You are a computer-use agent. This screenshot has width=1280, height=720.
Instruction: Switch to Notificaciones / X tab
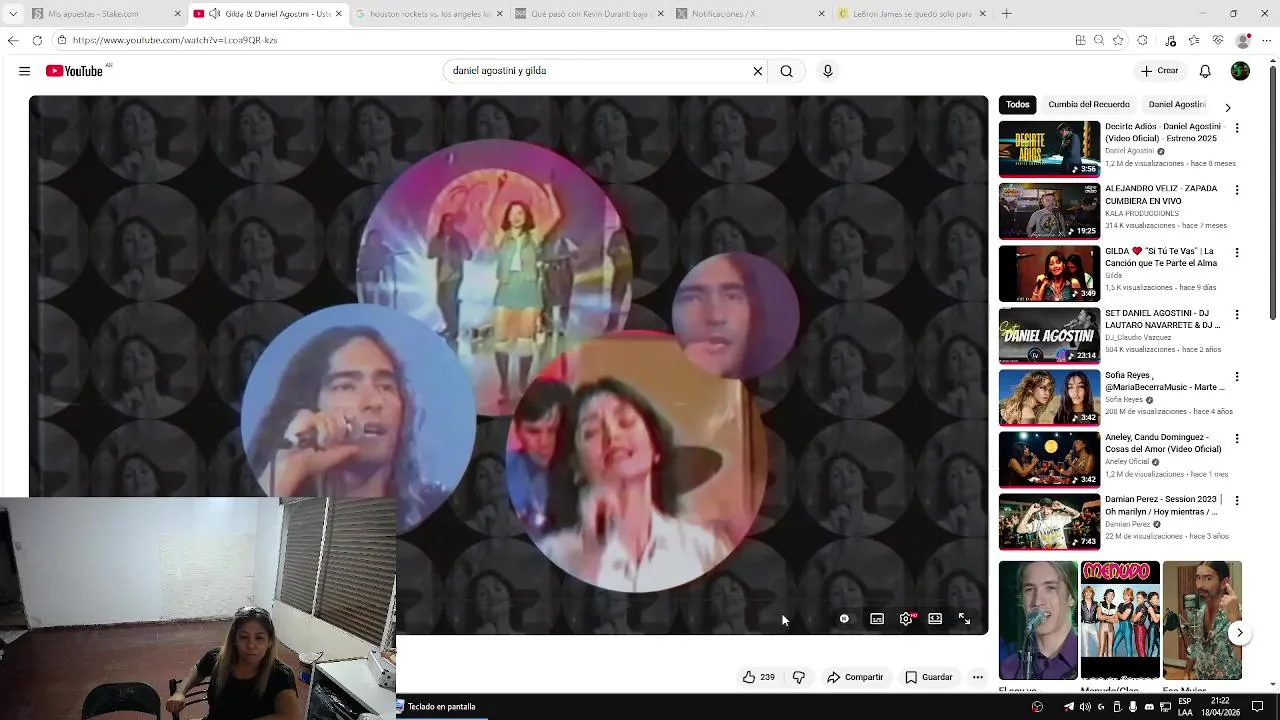pos(750,14)
